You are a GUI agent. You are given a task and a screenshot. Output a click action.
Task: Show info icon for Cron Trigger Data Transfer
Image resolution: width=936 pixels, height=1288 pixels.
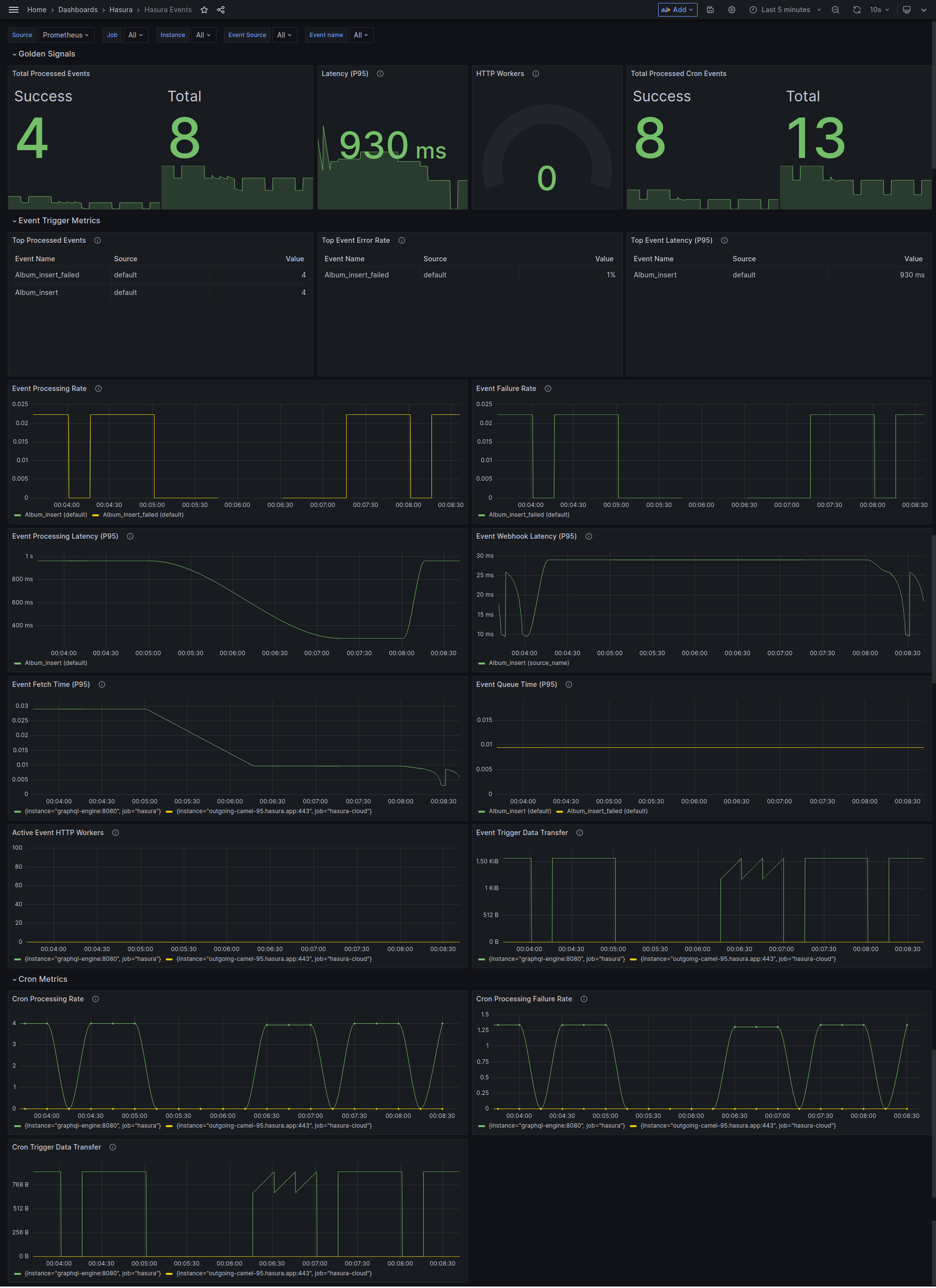[x=113, y=1148]
